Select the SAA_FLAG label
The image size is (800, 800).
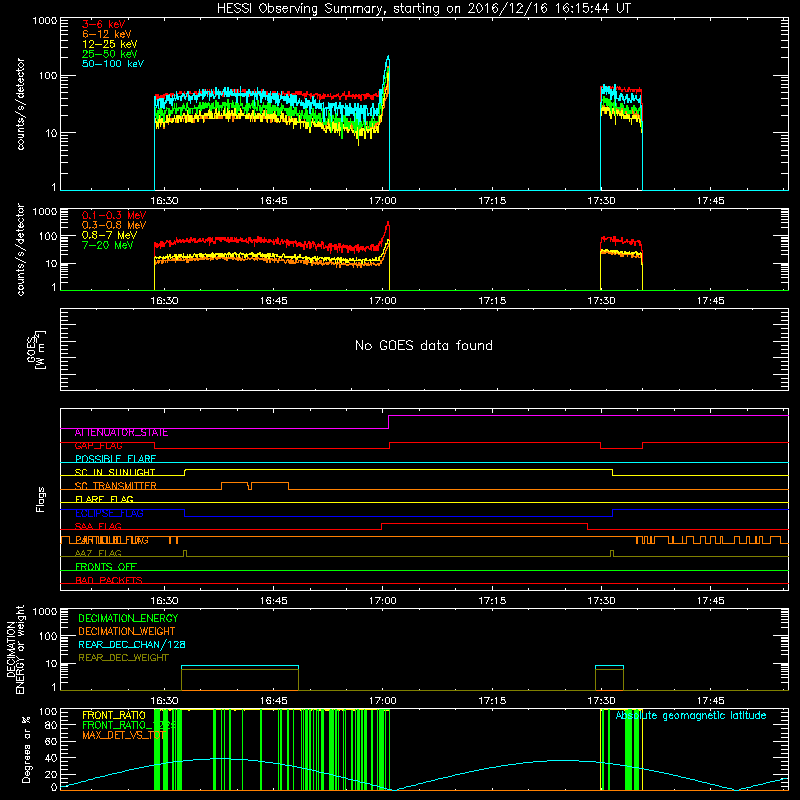[x=98, y=526]
